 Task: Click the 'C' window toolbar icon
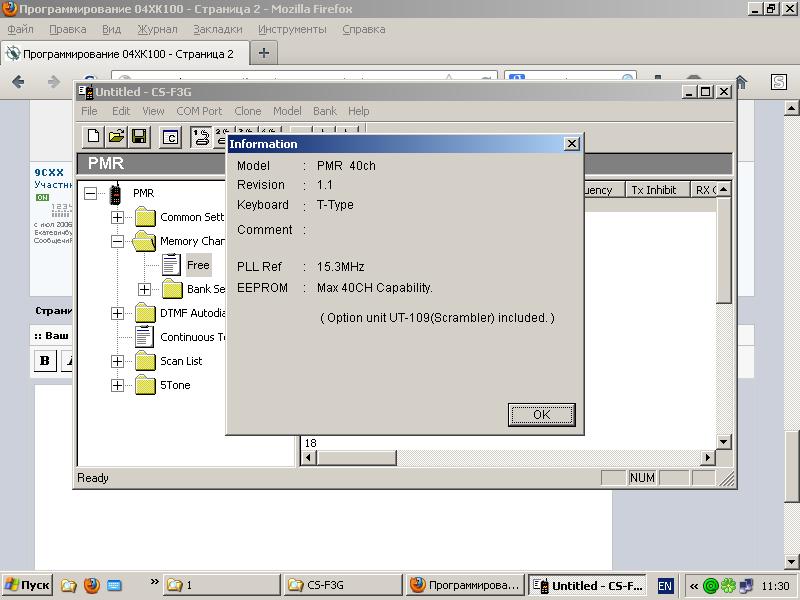(x=170, y=137)
